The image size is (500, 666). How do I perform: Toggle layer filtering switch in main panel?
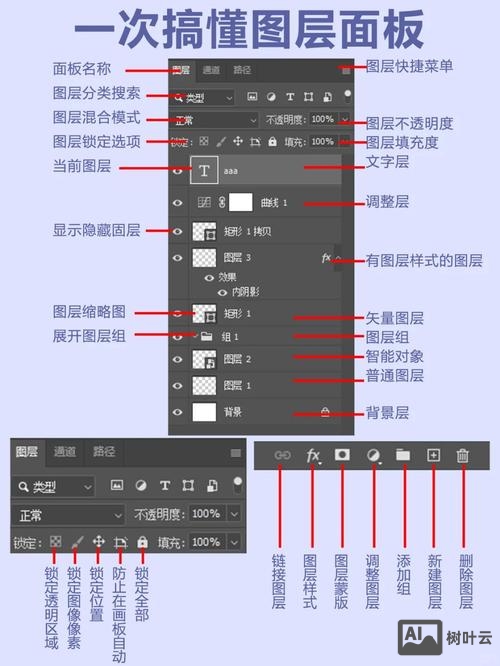click(x=347, y=96)
